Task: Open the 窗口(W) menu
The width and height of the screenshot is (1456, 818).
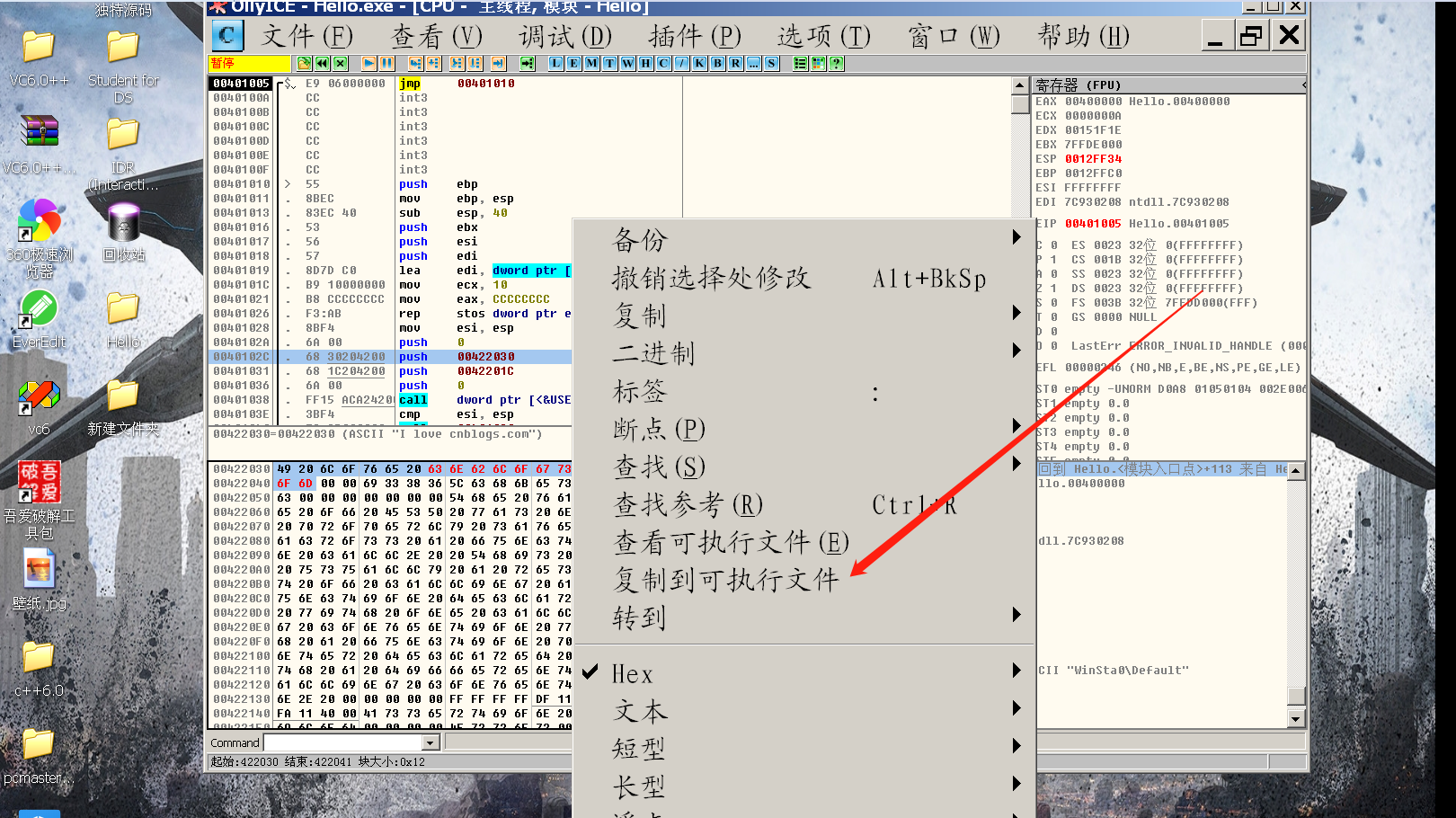Action: tap(954, 36)
